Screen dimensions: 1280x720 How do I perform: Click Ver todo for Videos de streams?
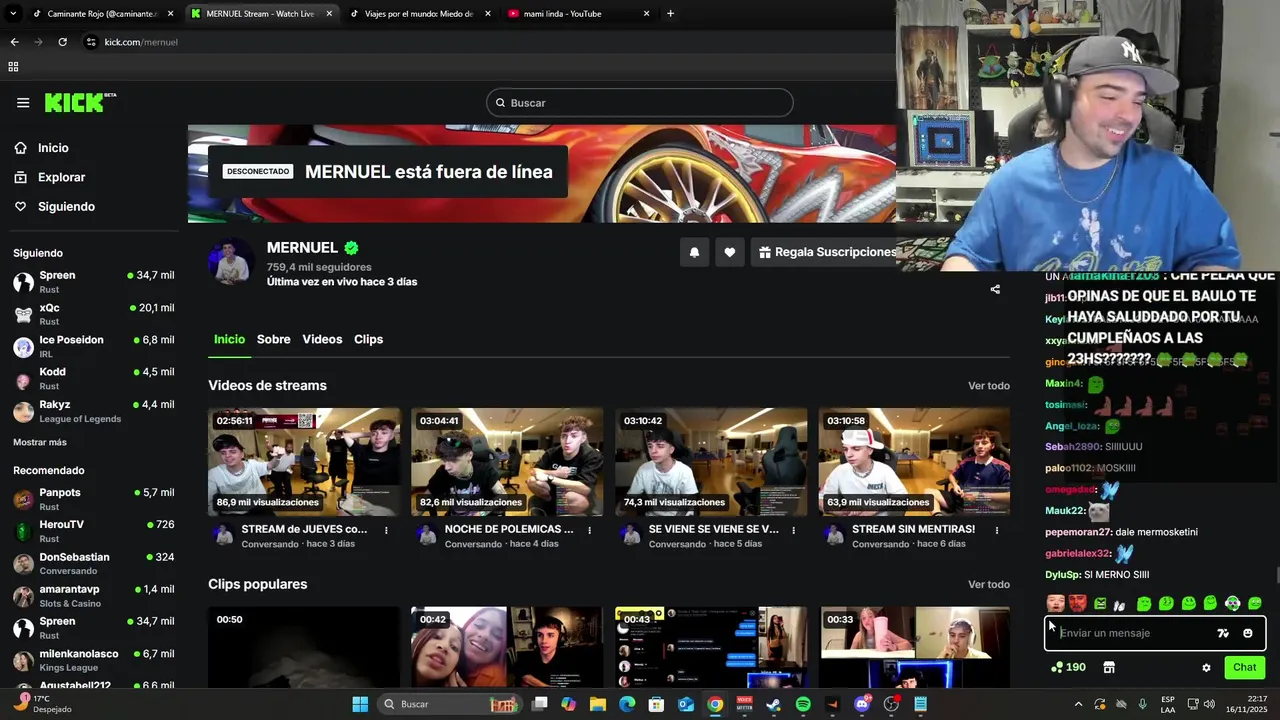click(989, 386)
